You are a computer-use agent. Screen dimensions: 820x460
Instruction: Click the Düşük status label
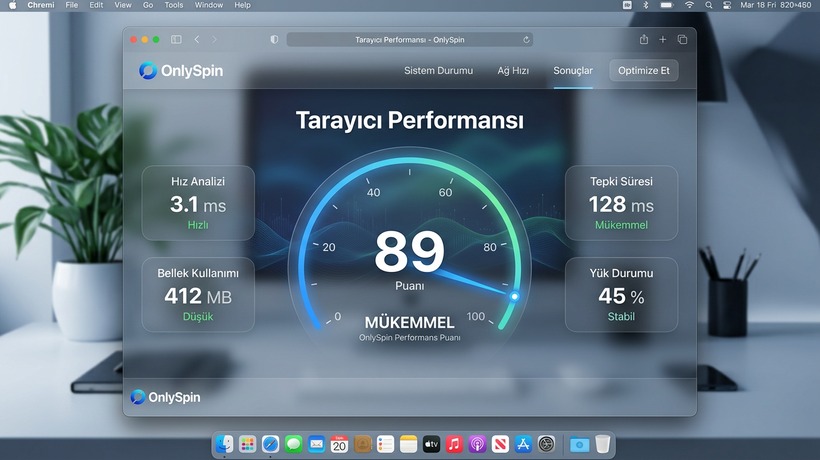tap(198, 317)
